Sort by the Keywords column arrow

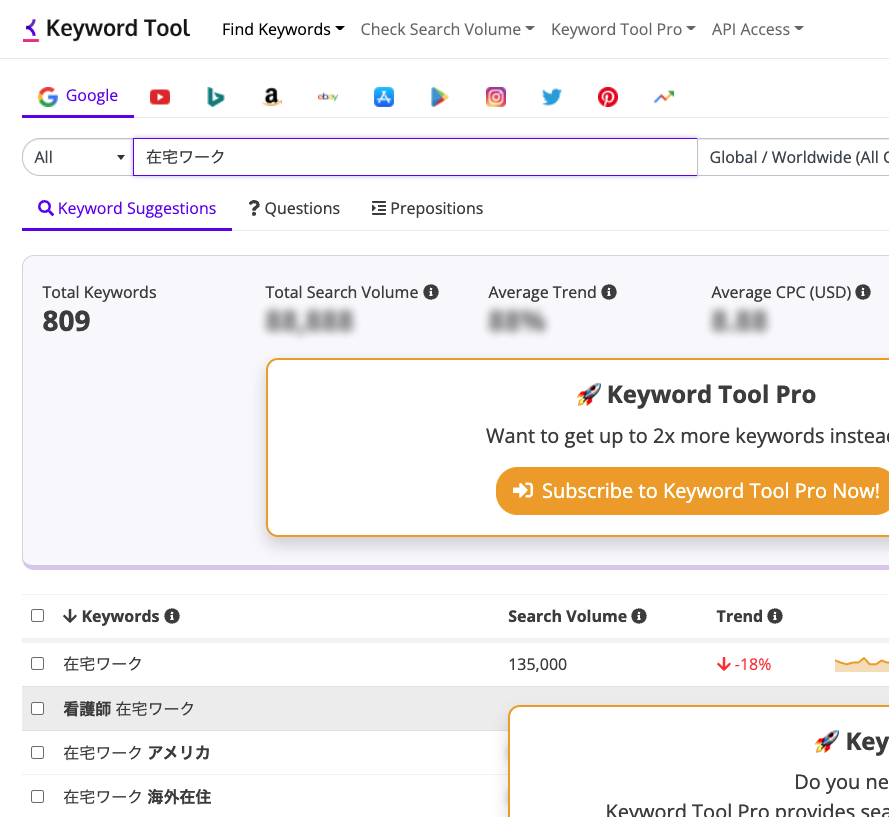(70, 616)
